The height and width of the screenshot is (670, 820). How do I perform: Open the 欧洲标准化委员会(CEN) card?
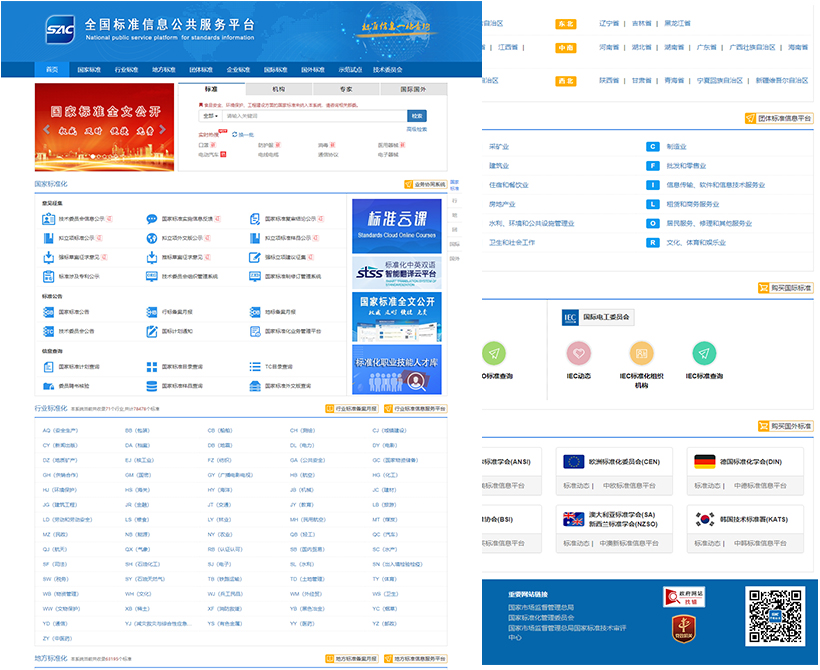[614, 471]
